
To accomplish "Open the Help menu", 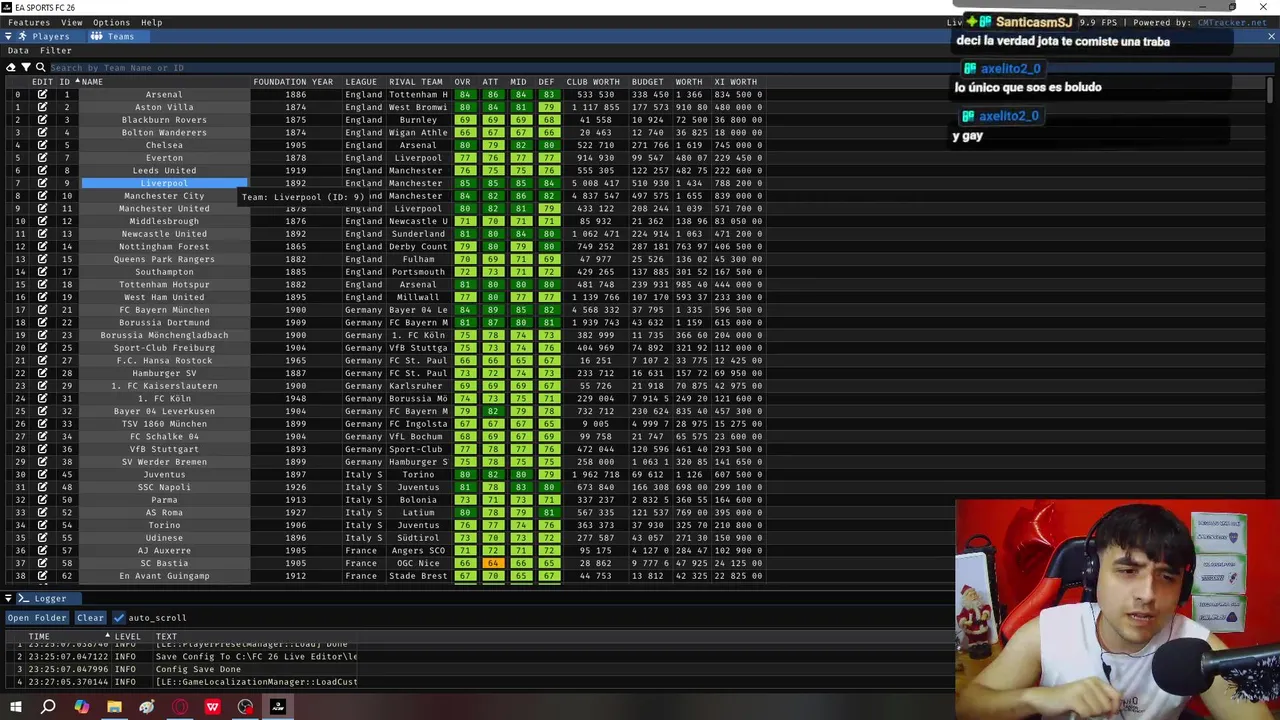I will click(x=152, y=22).
